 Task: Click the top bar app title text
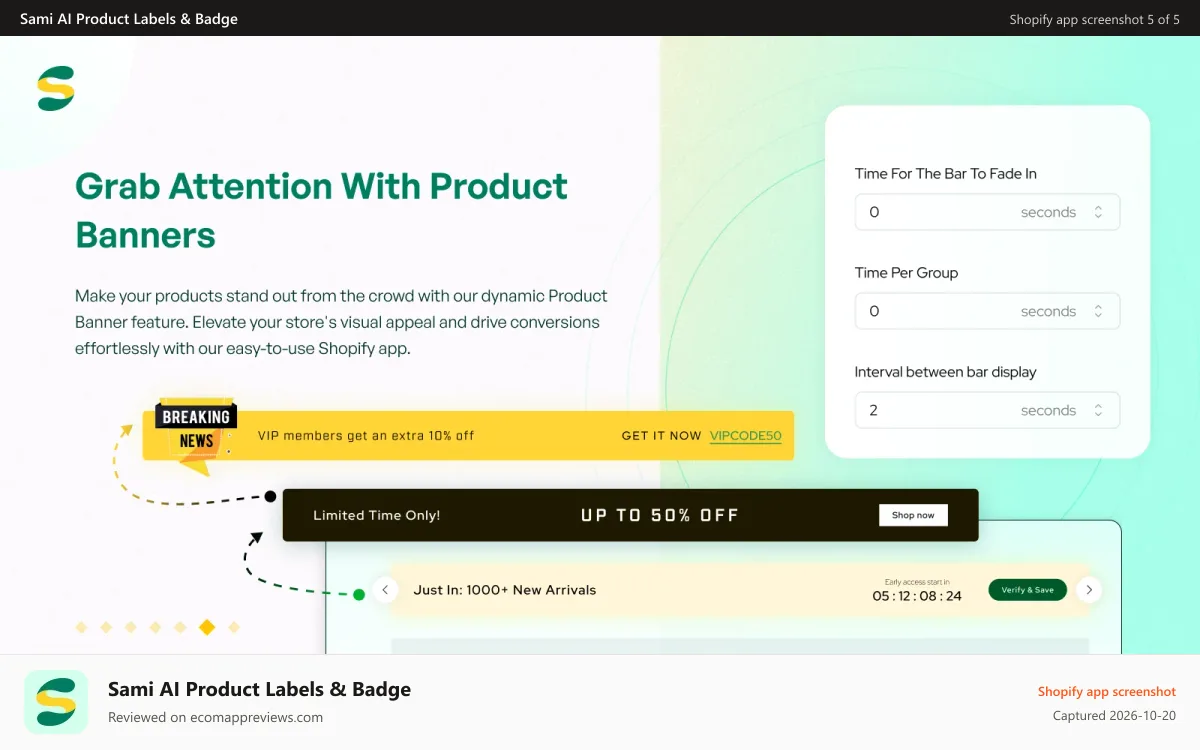click(x=129, y=19)
